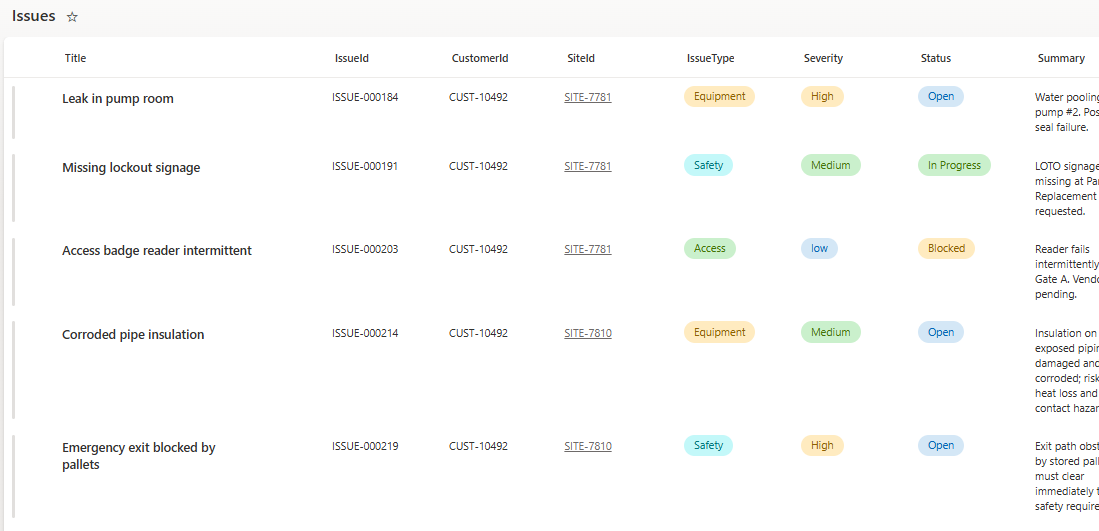This screenshot has height=531, width=1099.
Task: Select the Summary column header
Action: pyautogui.click(x=1060, y=58)
